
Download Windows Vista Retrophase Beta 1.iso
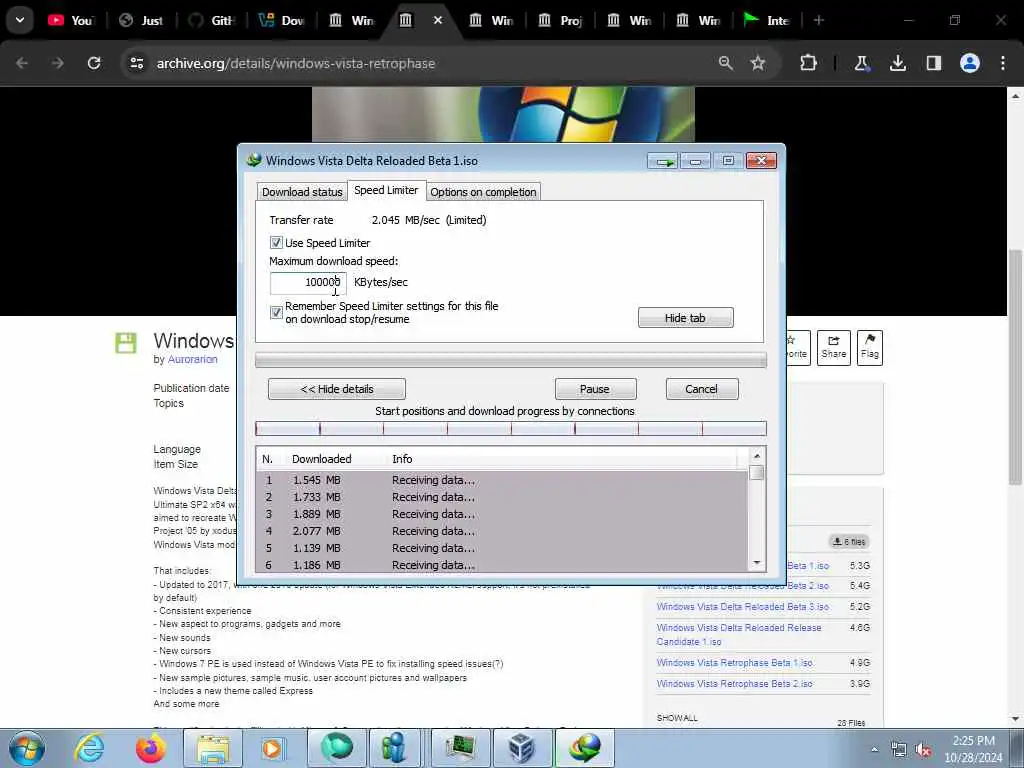735,663
